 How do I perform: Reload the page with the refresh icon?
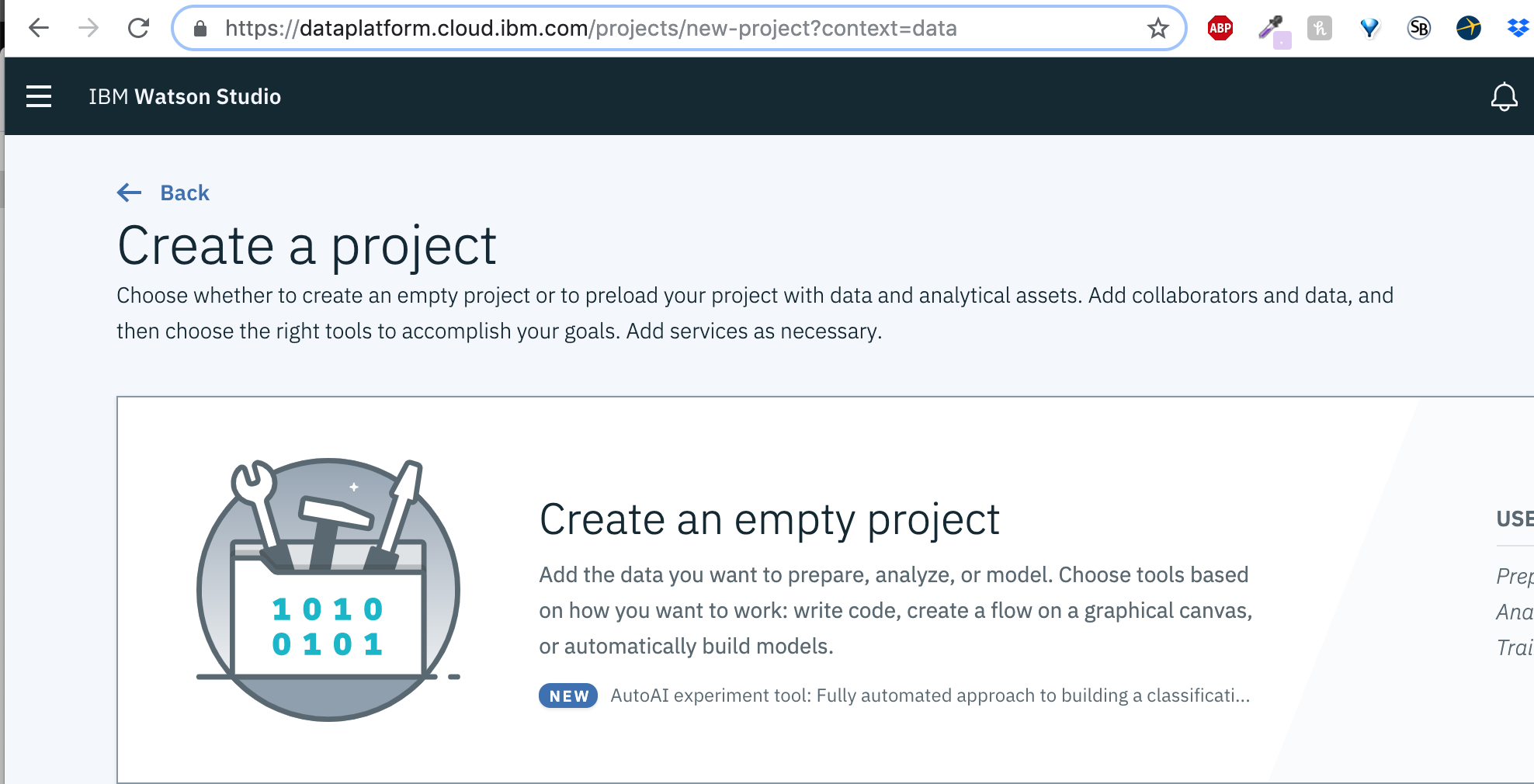click(139, 28)
